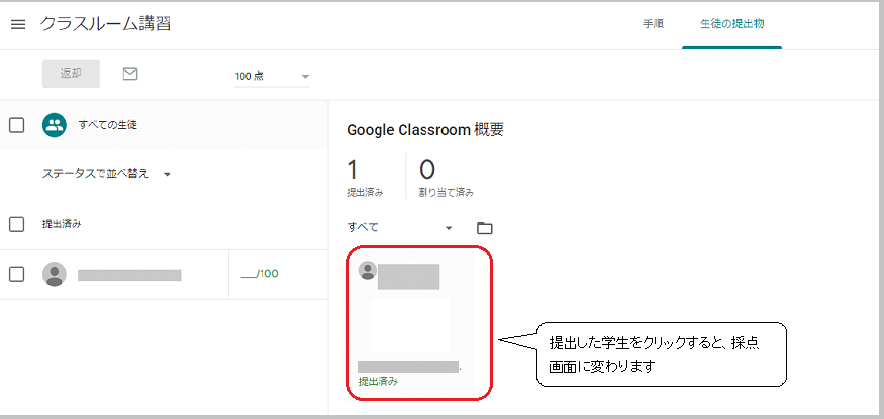Click the Google Classroom 概要 assignment title
Image resolution: width=884 pixels, height=419 pixels.
[426, 130]
